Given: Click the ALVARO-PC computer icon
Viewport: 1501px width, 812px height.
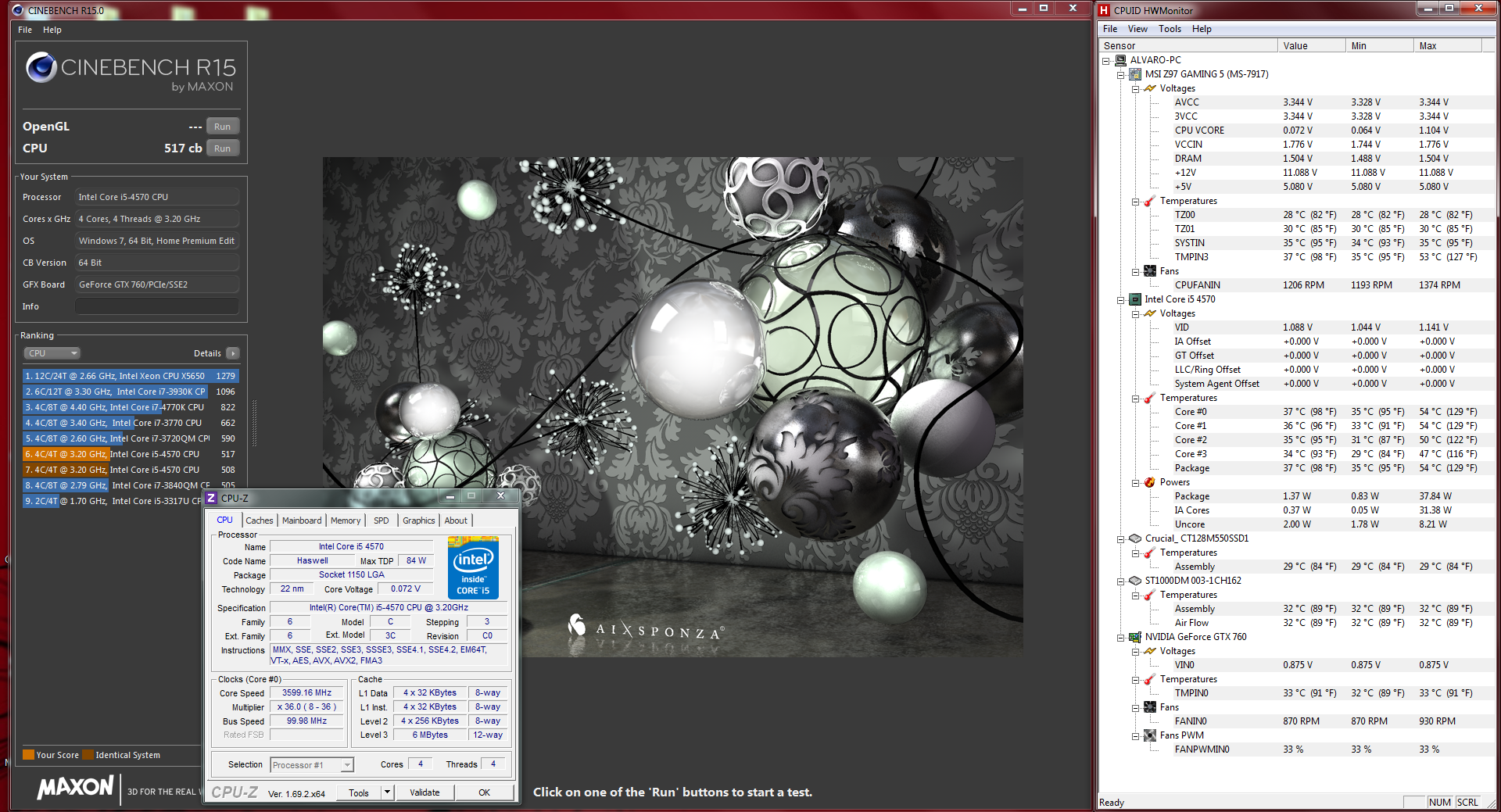Looking at the screenshot, I should pos(1120,60).
